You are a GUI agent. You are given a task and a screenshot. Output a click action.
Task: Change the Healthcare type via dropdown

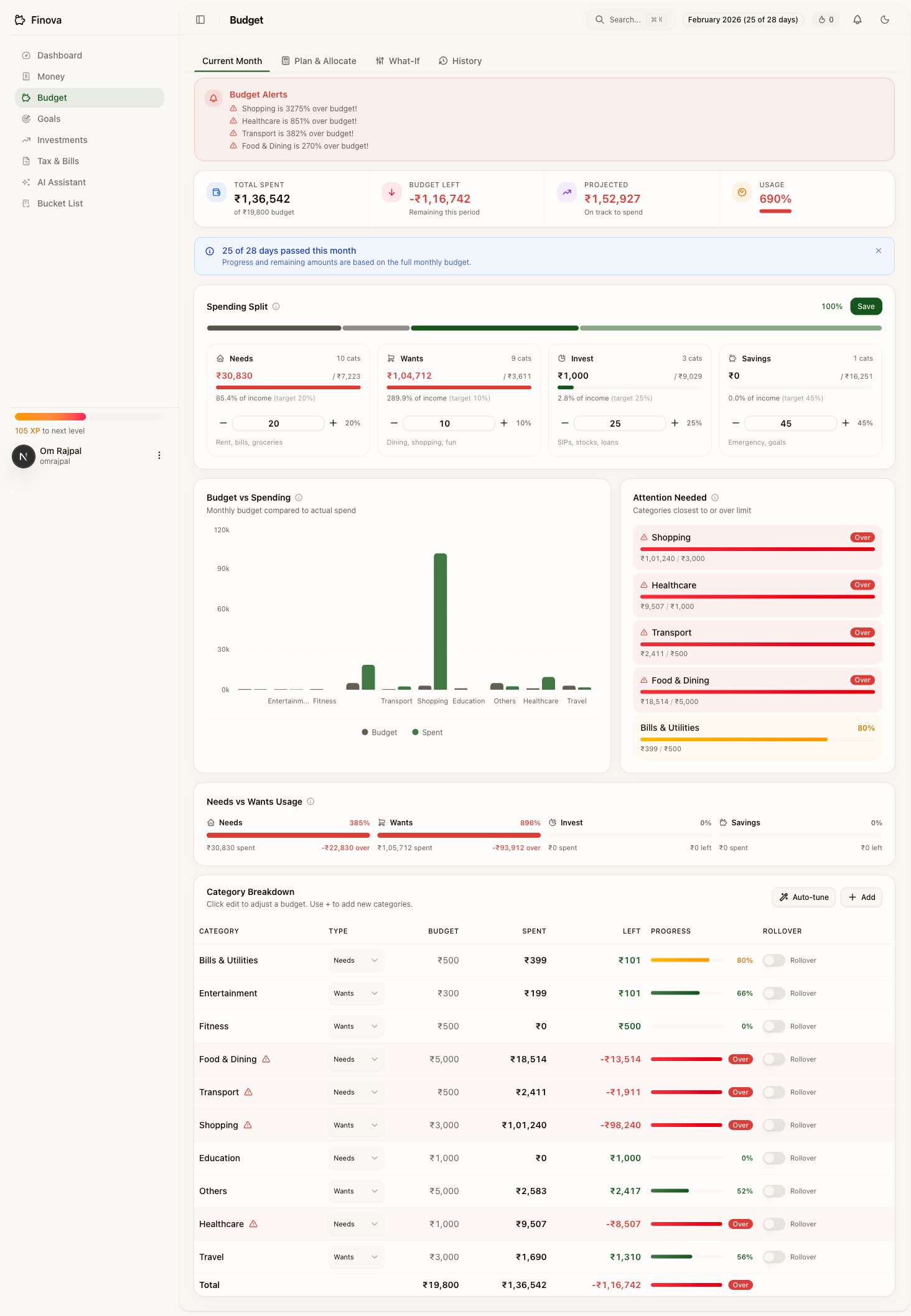coord(356,1224)
